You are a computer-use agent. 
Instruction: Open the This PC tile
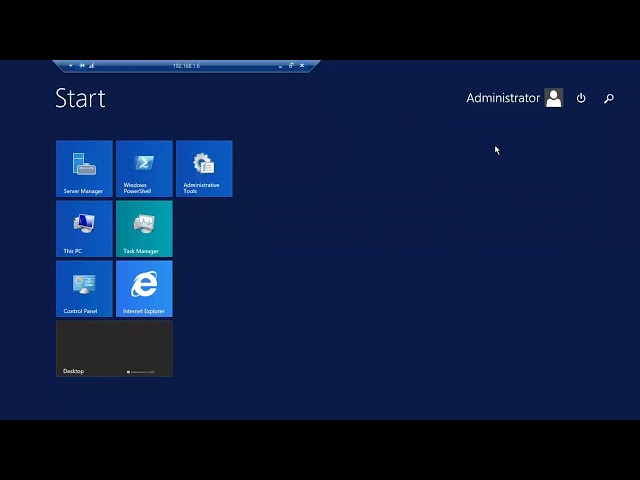(x=84, y=229)
